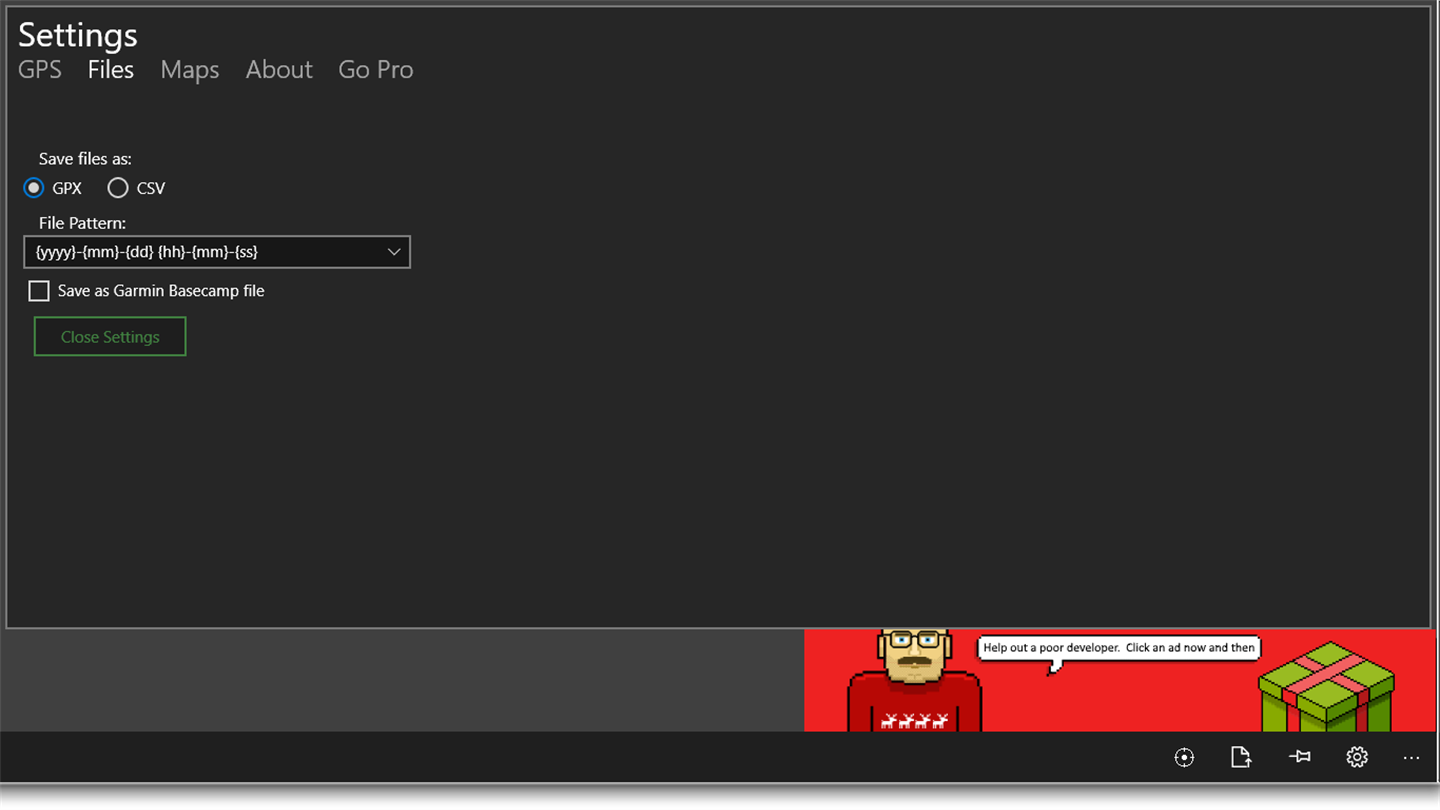This screenshot has width=1440, height=810.
Task: Click the pixel developer character
Action: point(914,680)
